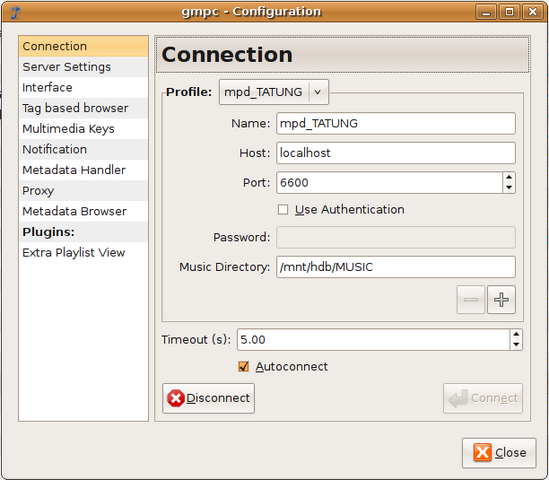Click into the Name field
549x480 pixels.
coord(396,123)
